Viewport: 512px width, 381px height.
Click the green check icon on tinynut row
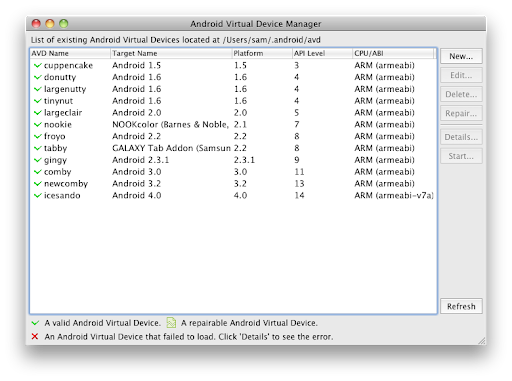(37, 101)
